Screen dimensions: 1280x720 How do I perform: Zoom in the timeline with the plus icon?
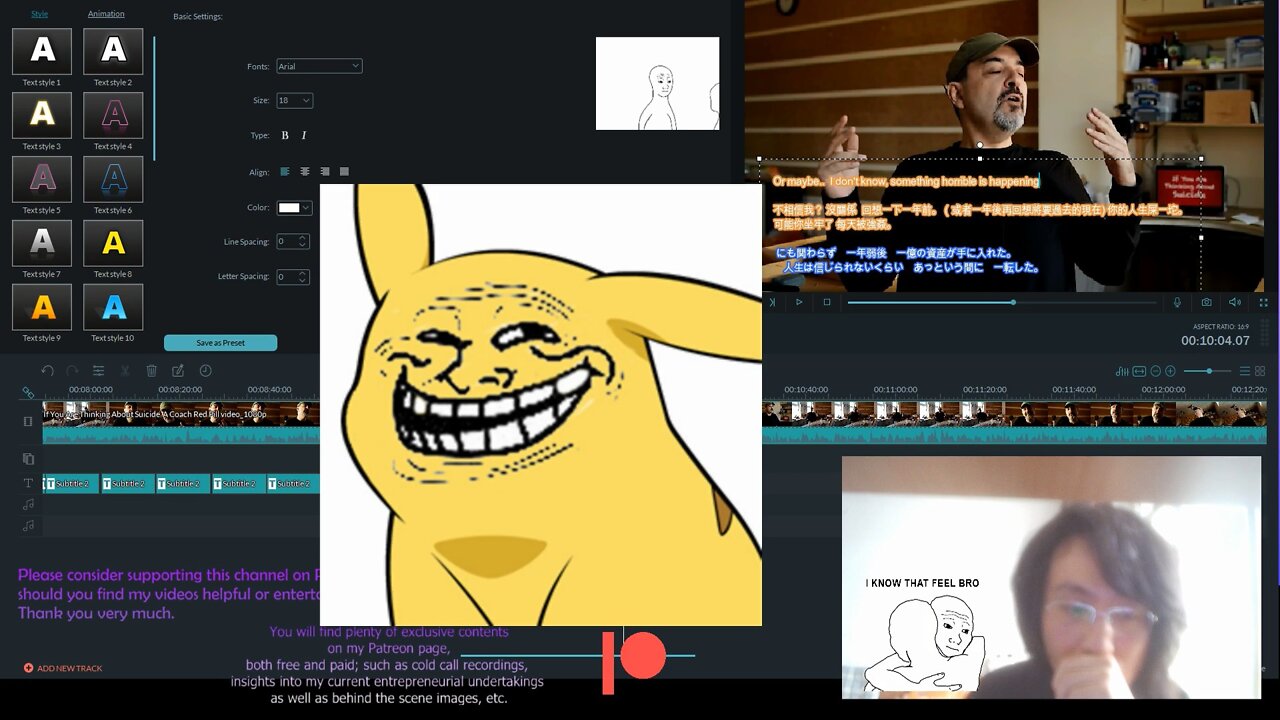pos(1170,371)
